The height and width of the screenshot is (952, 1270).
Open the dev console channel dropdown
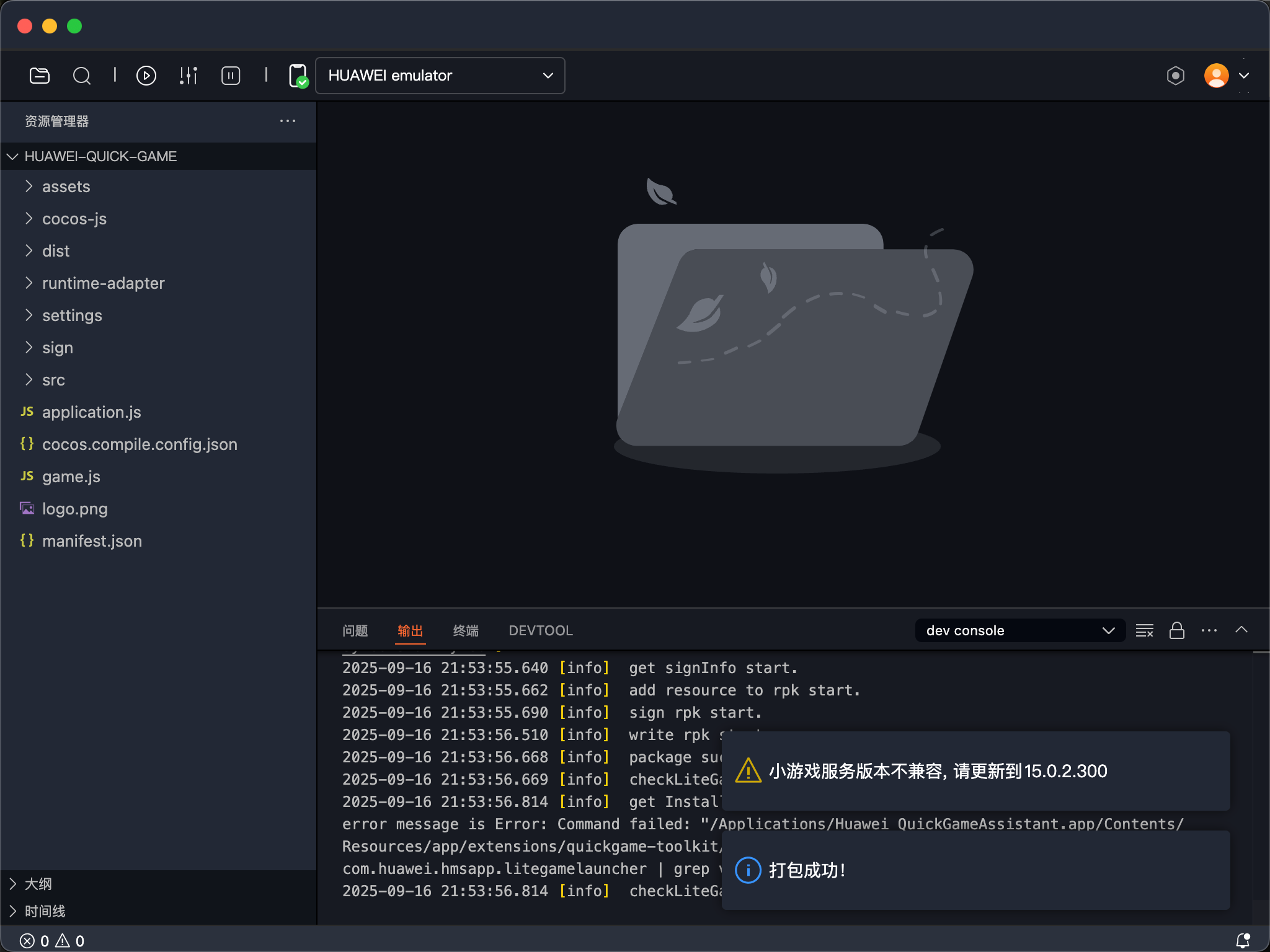(x=1019, y=631)
